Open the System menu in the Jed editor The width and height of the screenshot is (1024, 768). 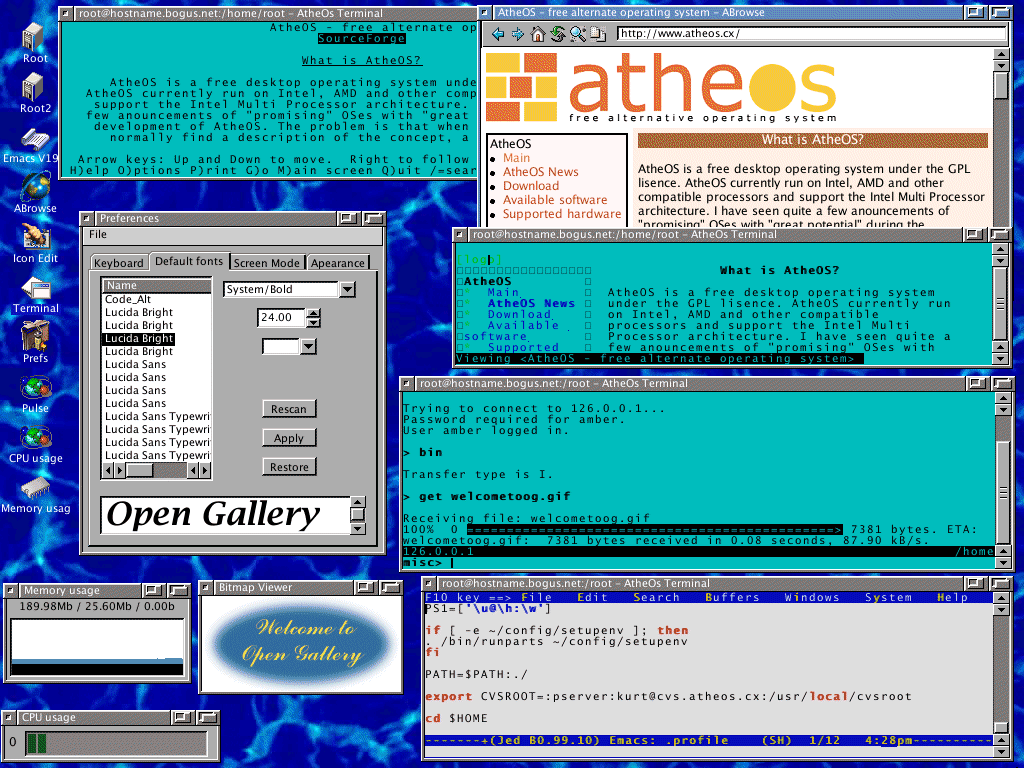point(888,598)
